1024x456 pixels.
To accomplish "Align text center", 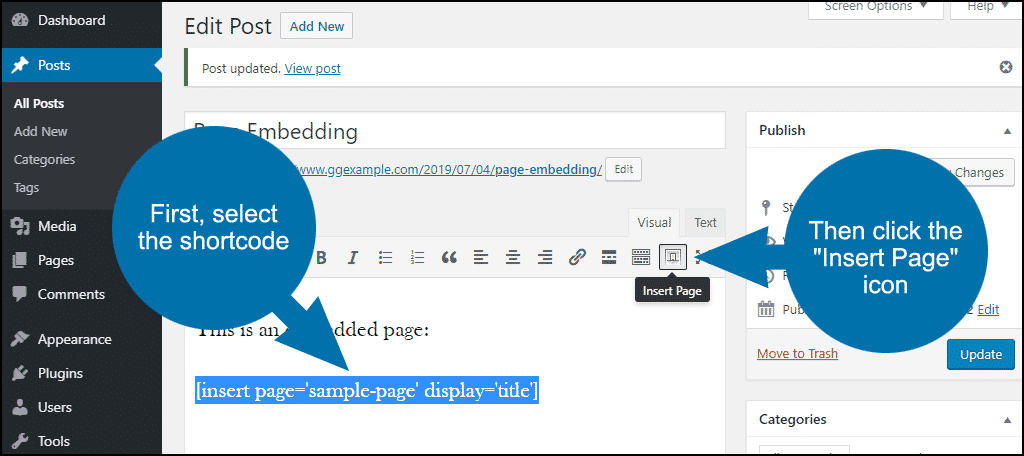I will point(513,257).
